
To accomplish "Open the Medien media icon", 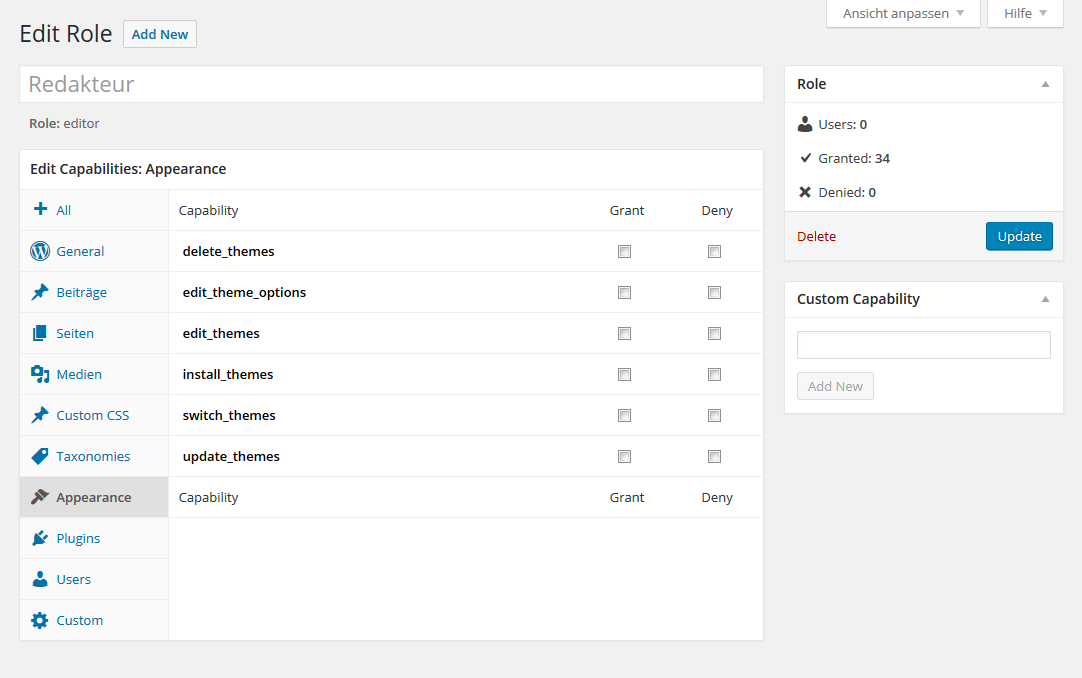I will [x=40, y=375].
